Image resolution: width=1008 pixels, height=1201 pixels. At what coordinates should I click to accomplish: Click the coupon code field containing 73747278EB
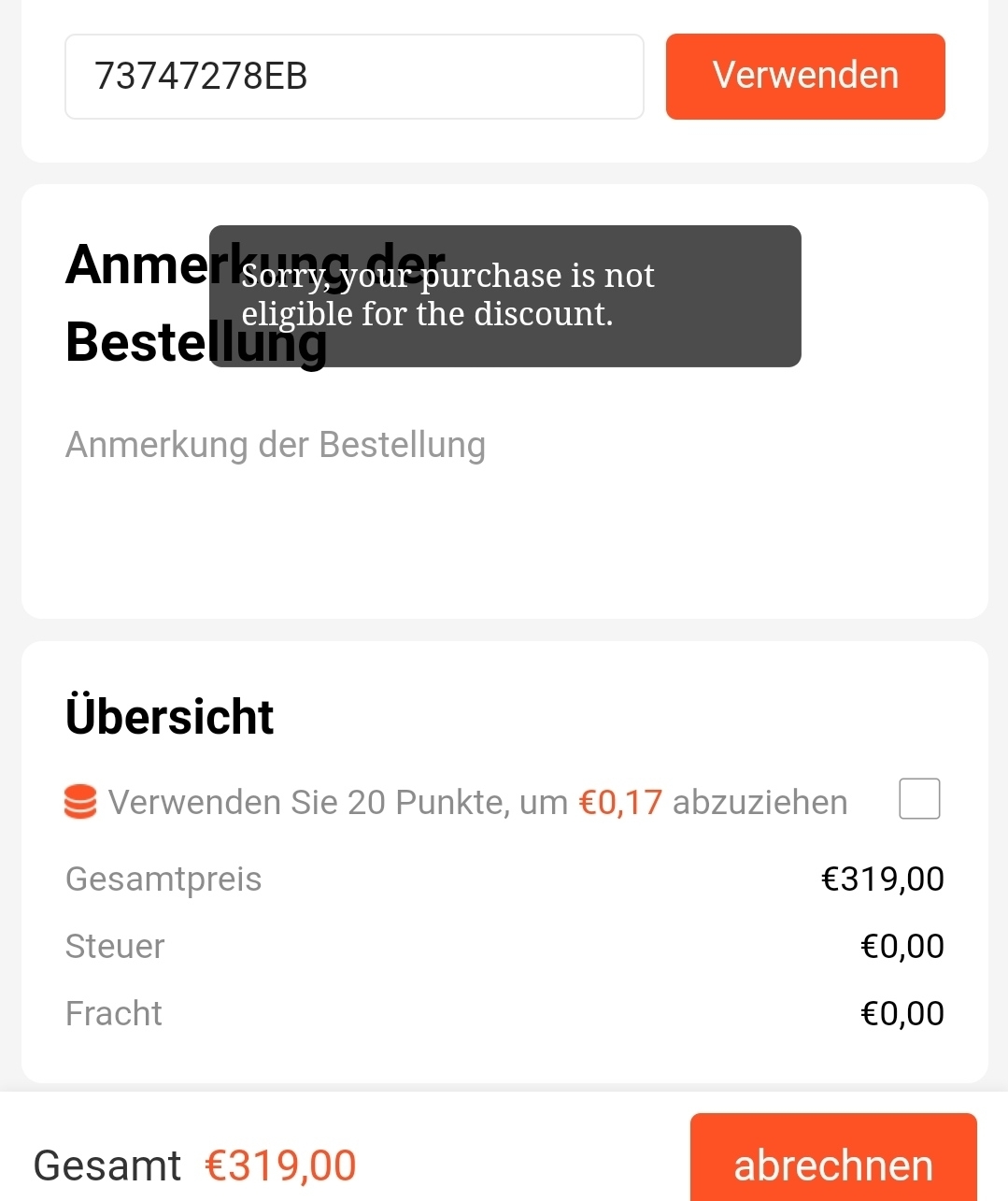pos(354,77)
